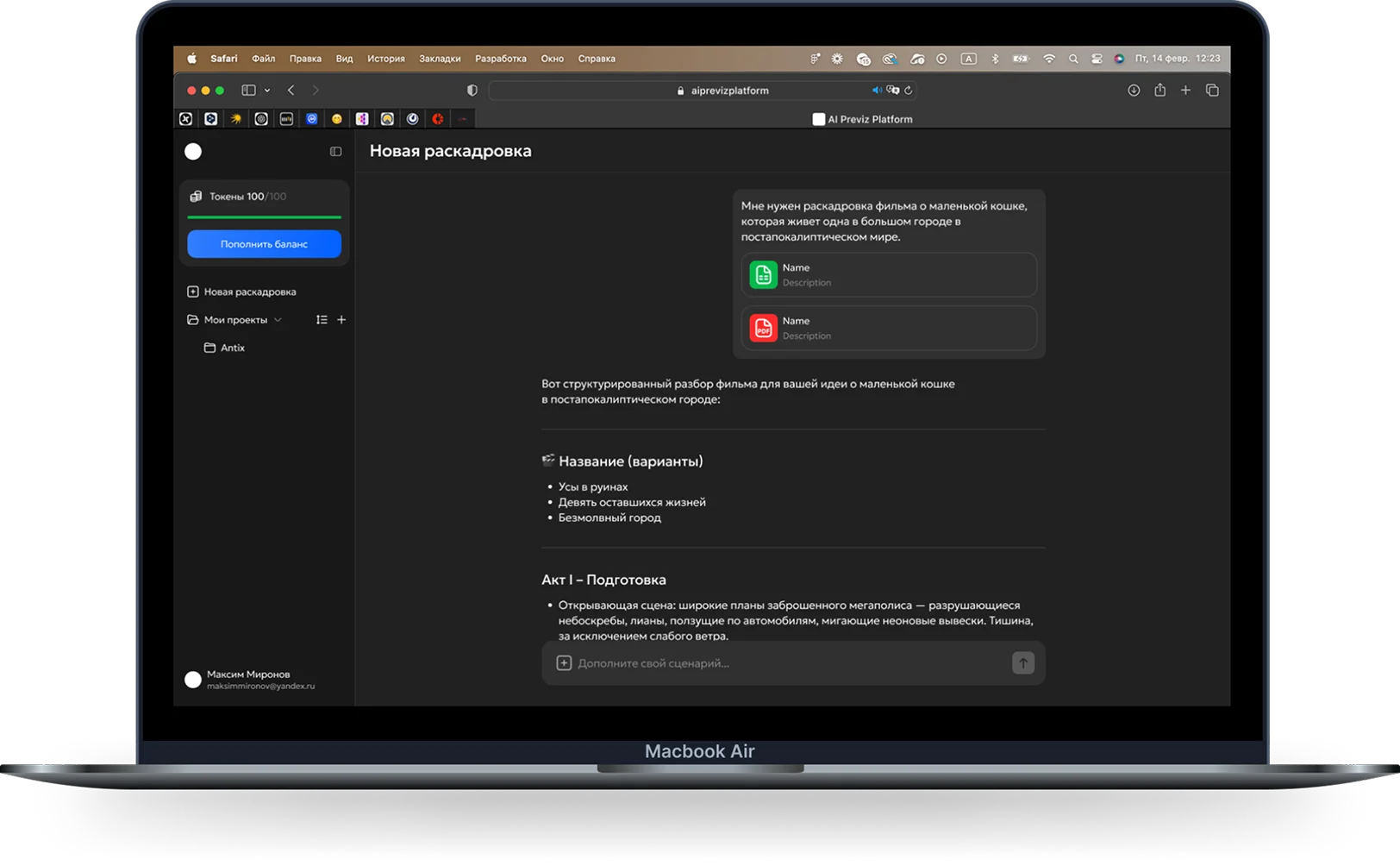Send the scenario with arrow button

(1022, 663)
